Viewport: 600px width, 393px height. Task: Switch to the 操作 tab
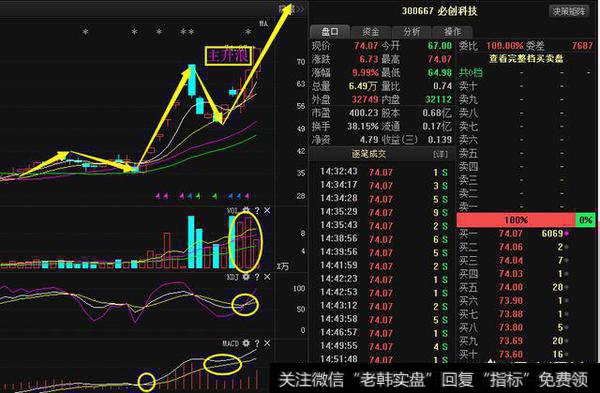pos(452,32)
